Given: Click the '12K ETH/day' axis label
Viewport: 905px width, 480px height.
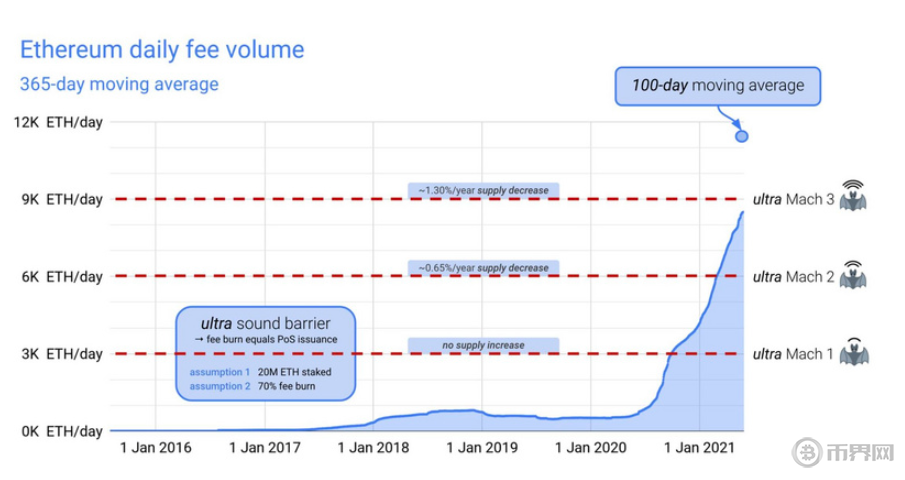Looking at the screenshot, I should point(58,122).
